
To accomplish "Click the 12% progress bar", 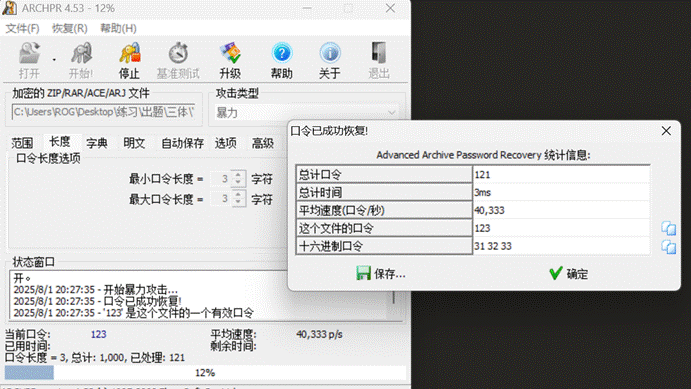I will pyautogui.click(x=205, y=373).
